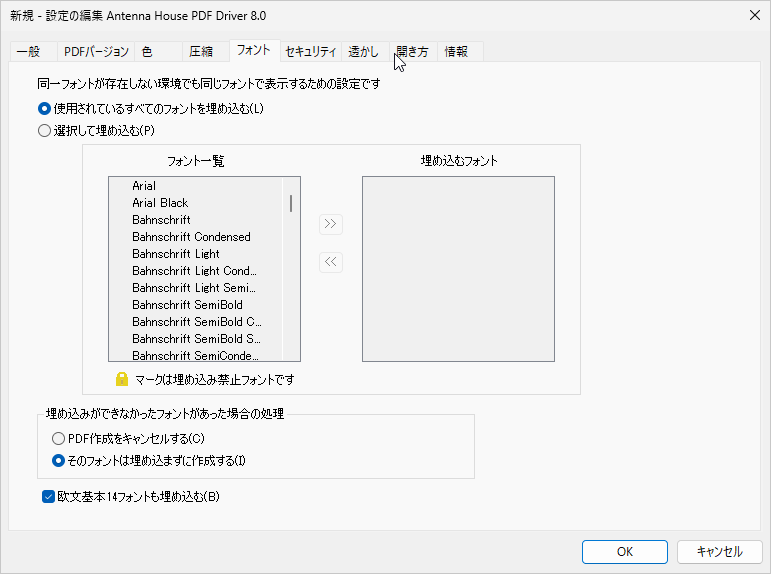Click the キャンセル button

point(720,552)
